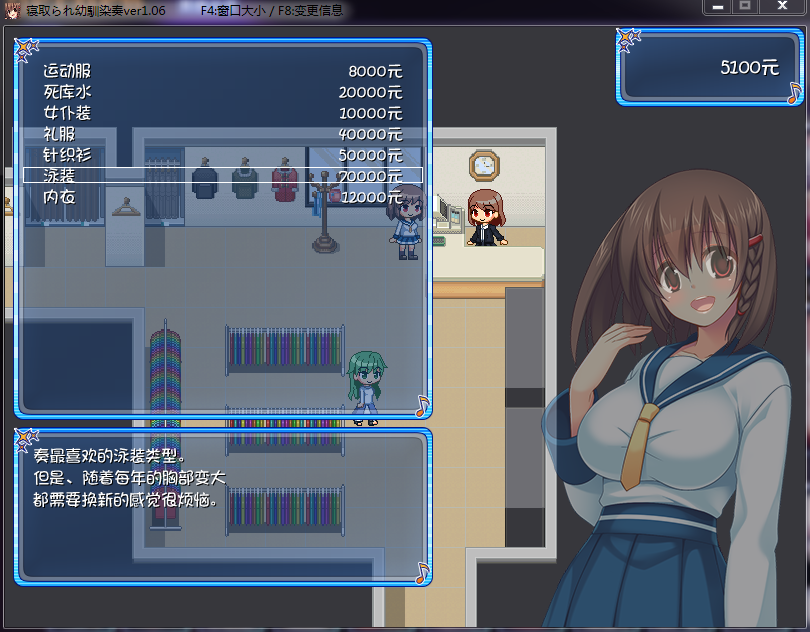Select 运动服 priced at 8000元

coord(222,72)
